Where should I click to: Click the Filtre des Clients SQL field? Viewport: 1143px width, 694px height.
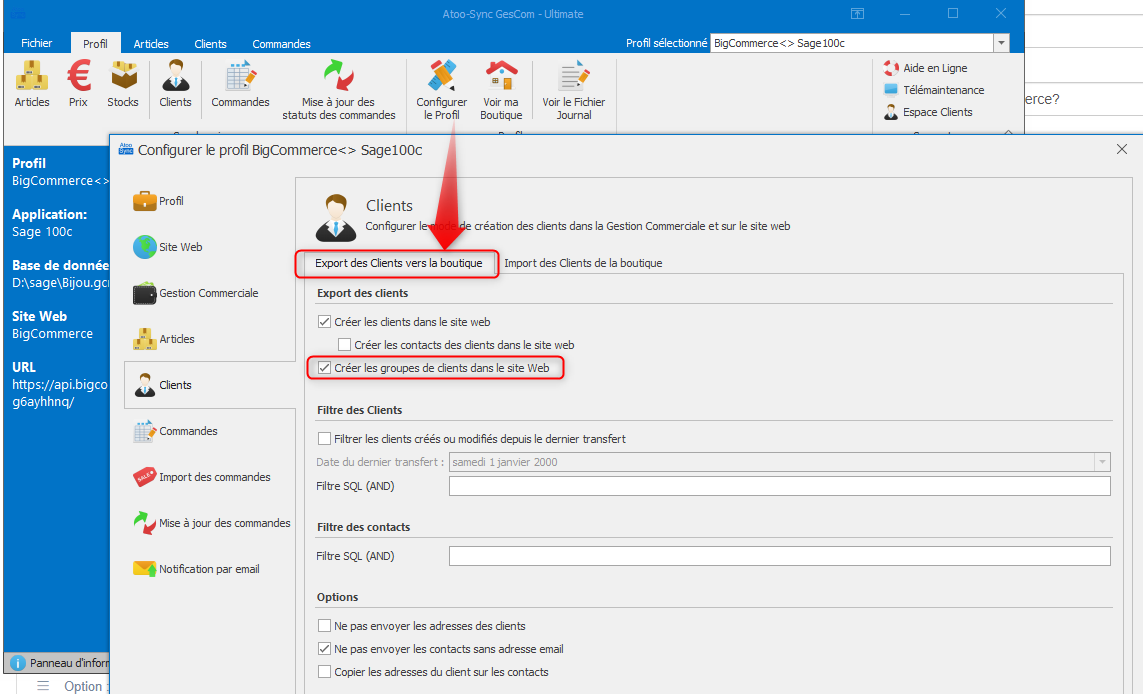click(x=779, y=486)
